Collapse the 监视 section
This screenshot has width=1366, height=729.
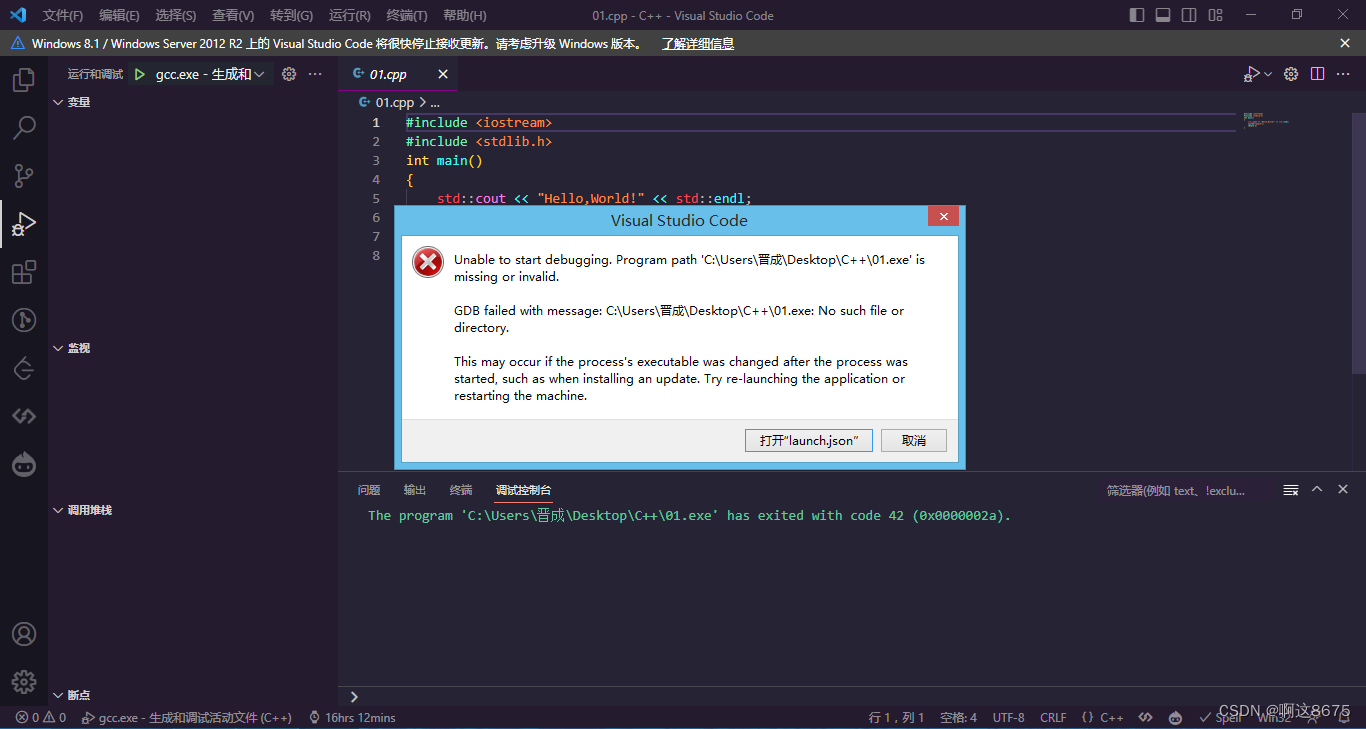[x=72, y=348]
